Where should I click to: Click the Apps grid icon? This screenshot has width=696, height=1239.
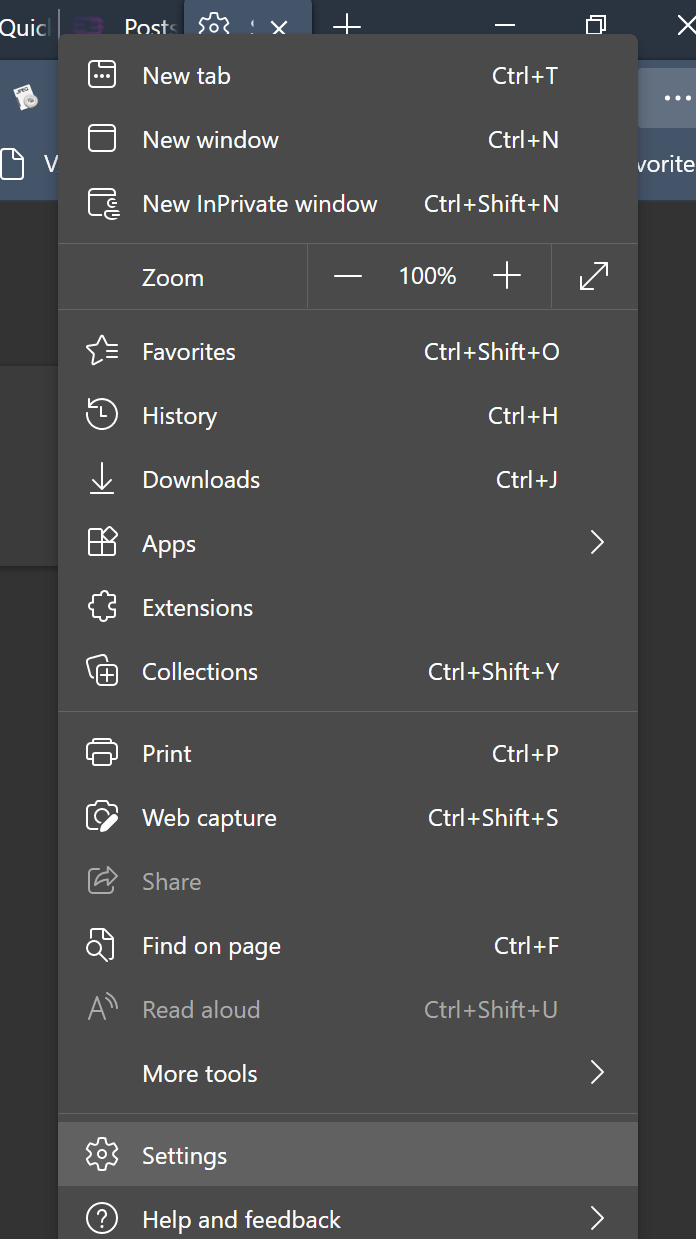click(x=103, y=543)
